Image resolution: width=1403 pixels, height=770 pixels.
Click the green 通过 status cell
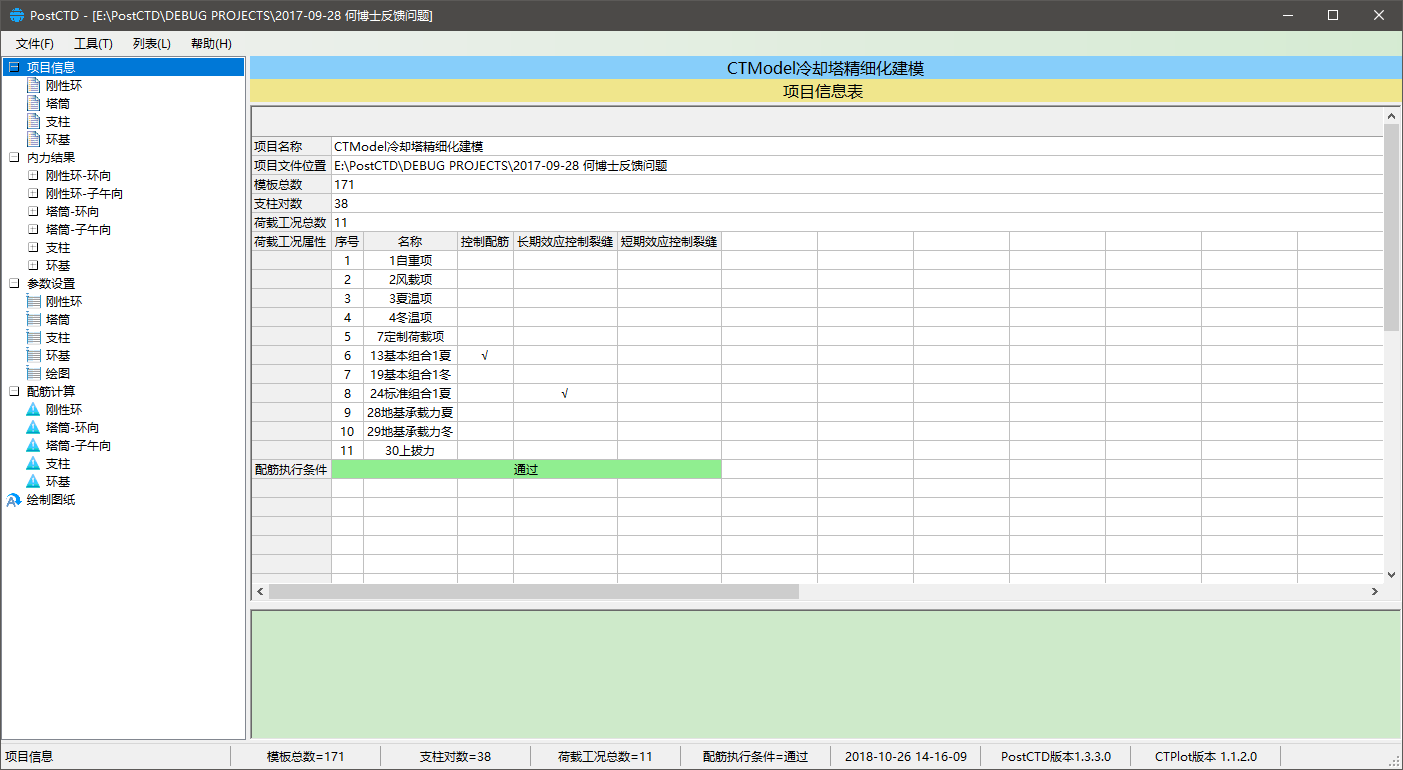(526, 470)
